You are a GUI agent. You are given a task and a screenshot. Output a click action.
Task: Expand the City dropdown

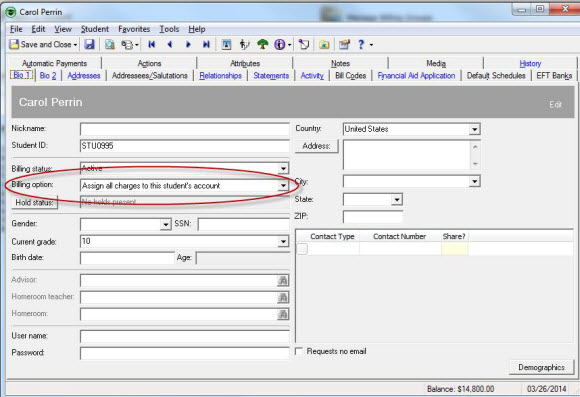click(x=475, y=182)
